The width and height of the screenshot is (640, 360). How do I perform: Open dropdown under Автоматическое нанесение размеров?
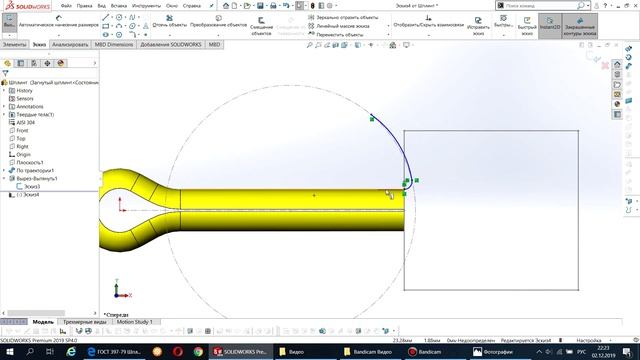pyautogui.click(x=58, y=35)
